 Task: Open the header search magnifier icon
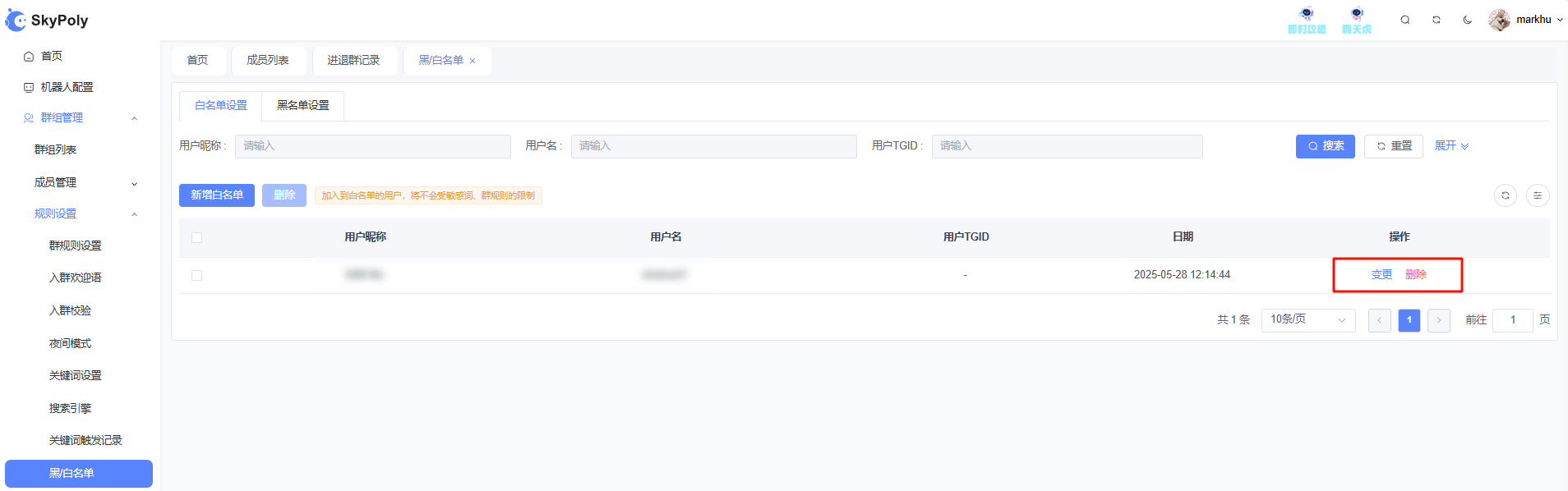coord(1405,20)
